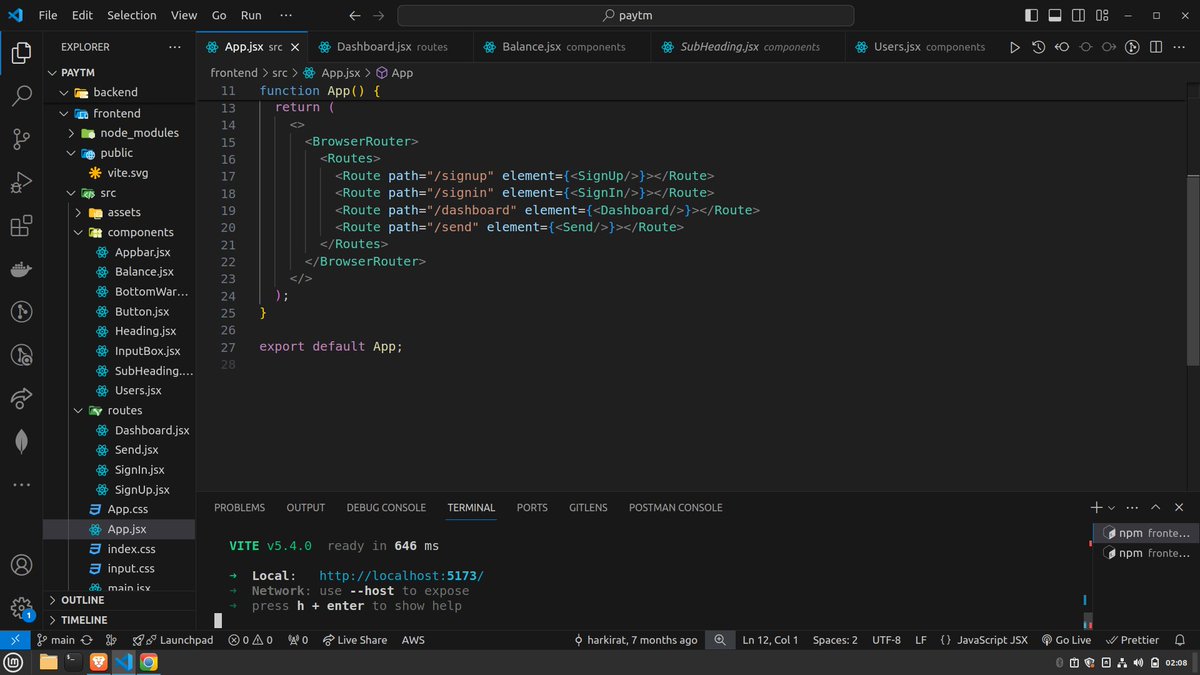Viewport: 1200px width, 675px height.
Task: Open remote window indicator in status bar
Action: click(x=16, y=640)
